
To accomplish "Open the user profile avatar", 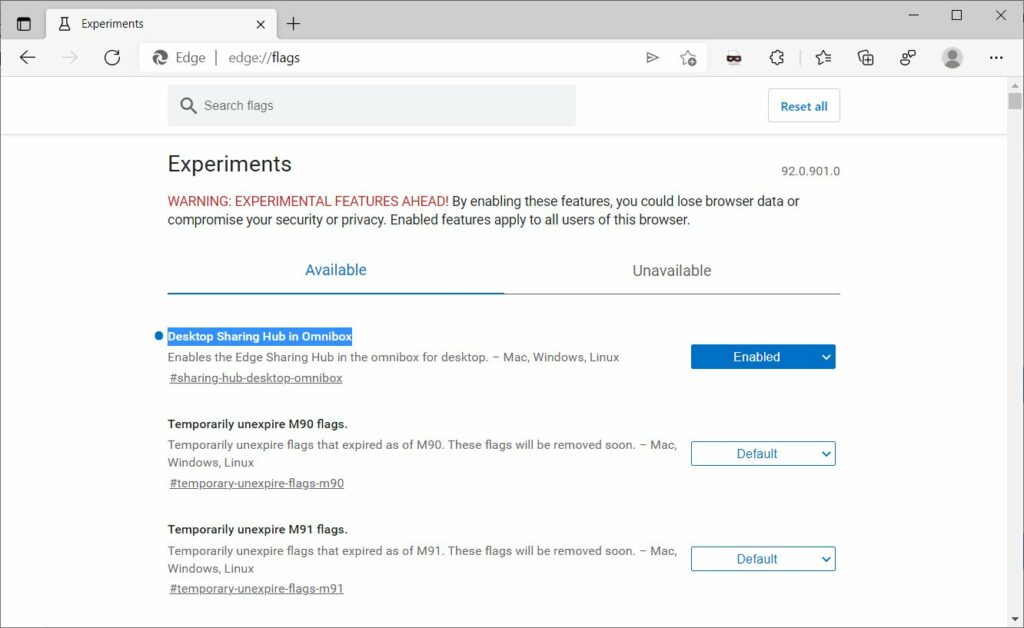I will (x=952, y=57).
